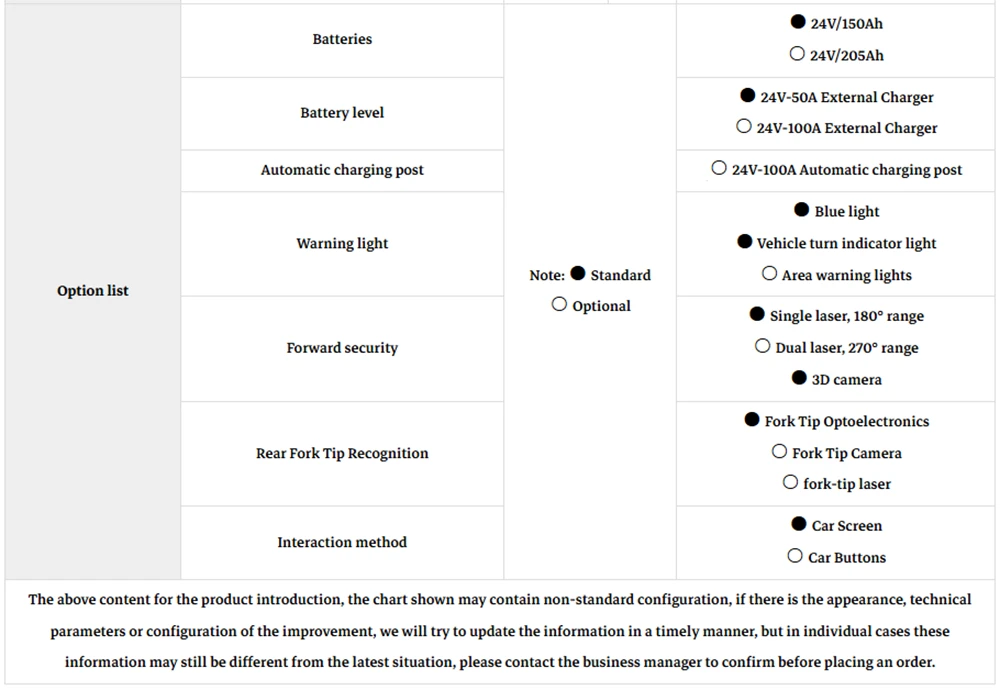Click the Rear Fork Tip Recognition label
Image resolution: width=1000 pixels, height=690 pixels.
tap(342, 453)
